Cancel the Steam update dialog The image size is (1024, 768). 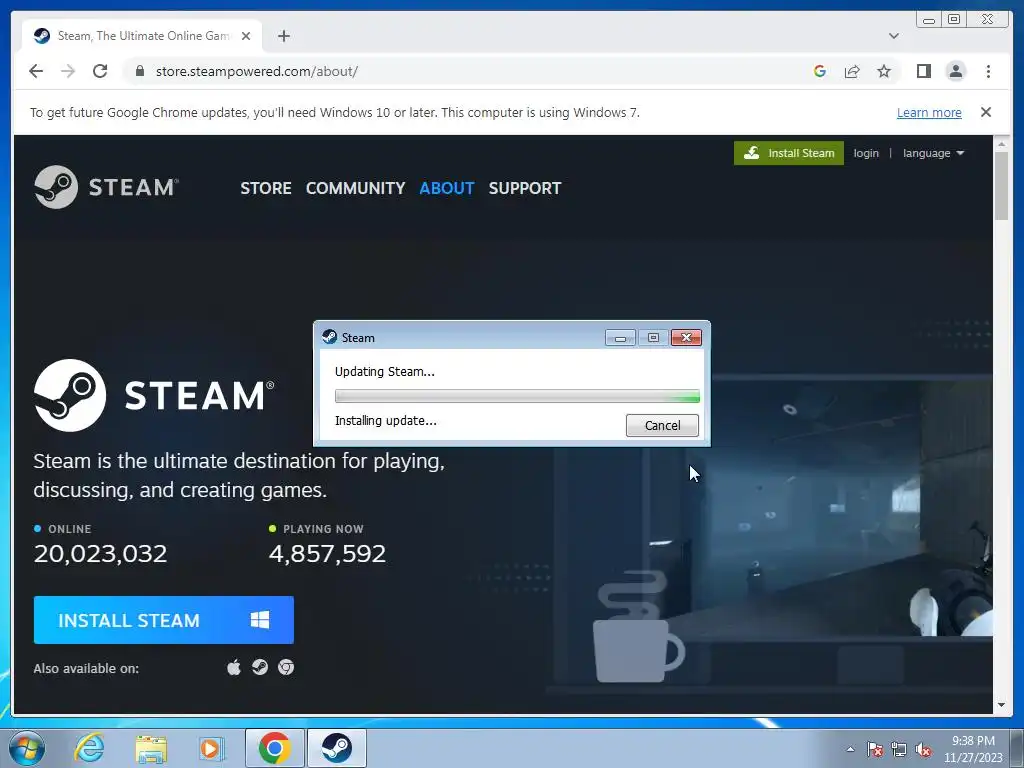(662, 425)
